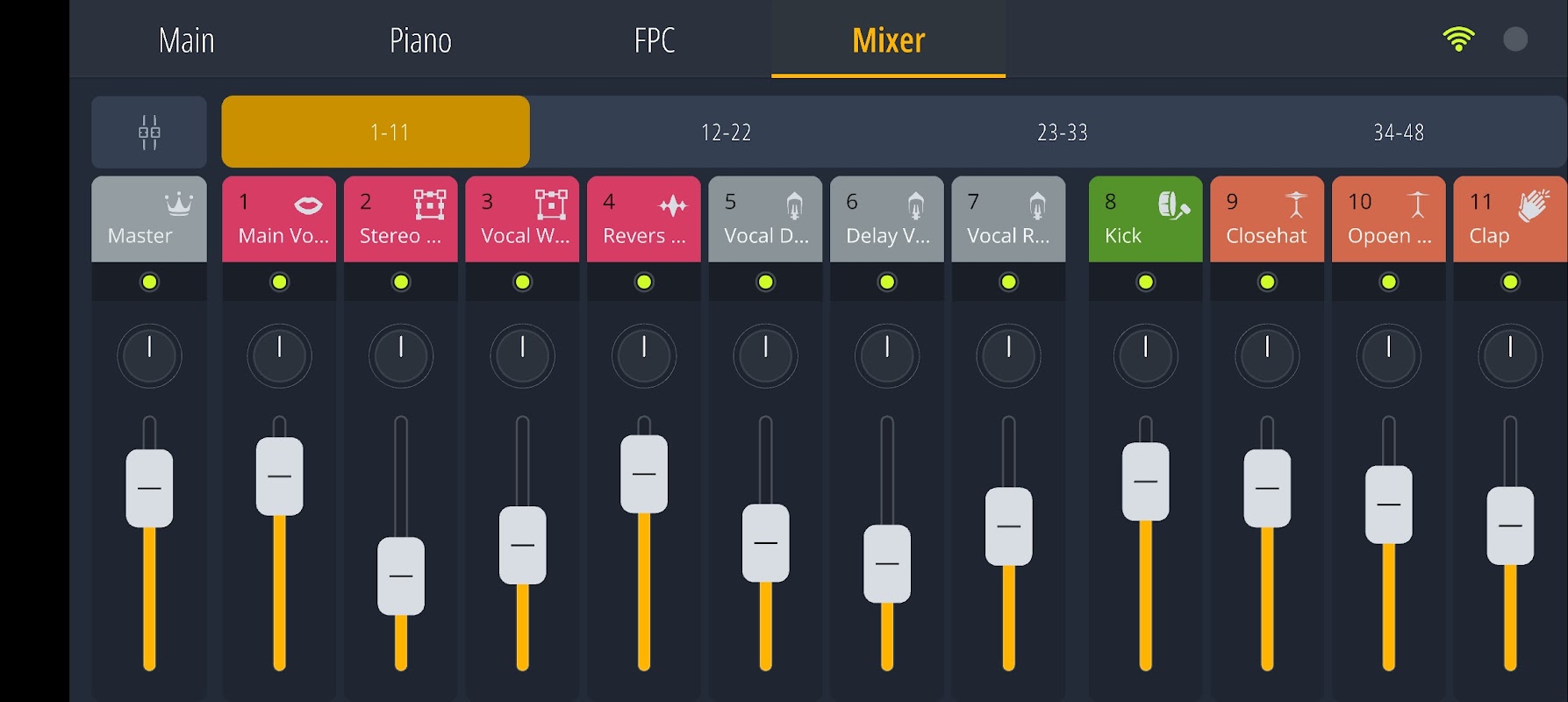The width and height of the screenshot is (1568, 702).
Task: Tap the Master track crown icon
Action: coord(179,204)
